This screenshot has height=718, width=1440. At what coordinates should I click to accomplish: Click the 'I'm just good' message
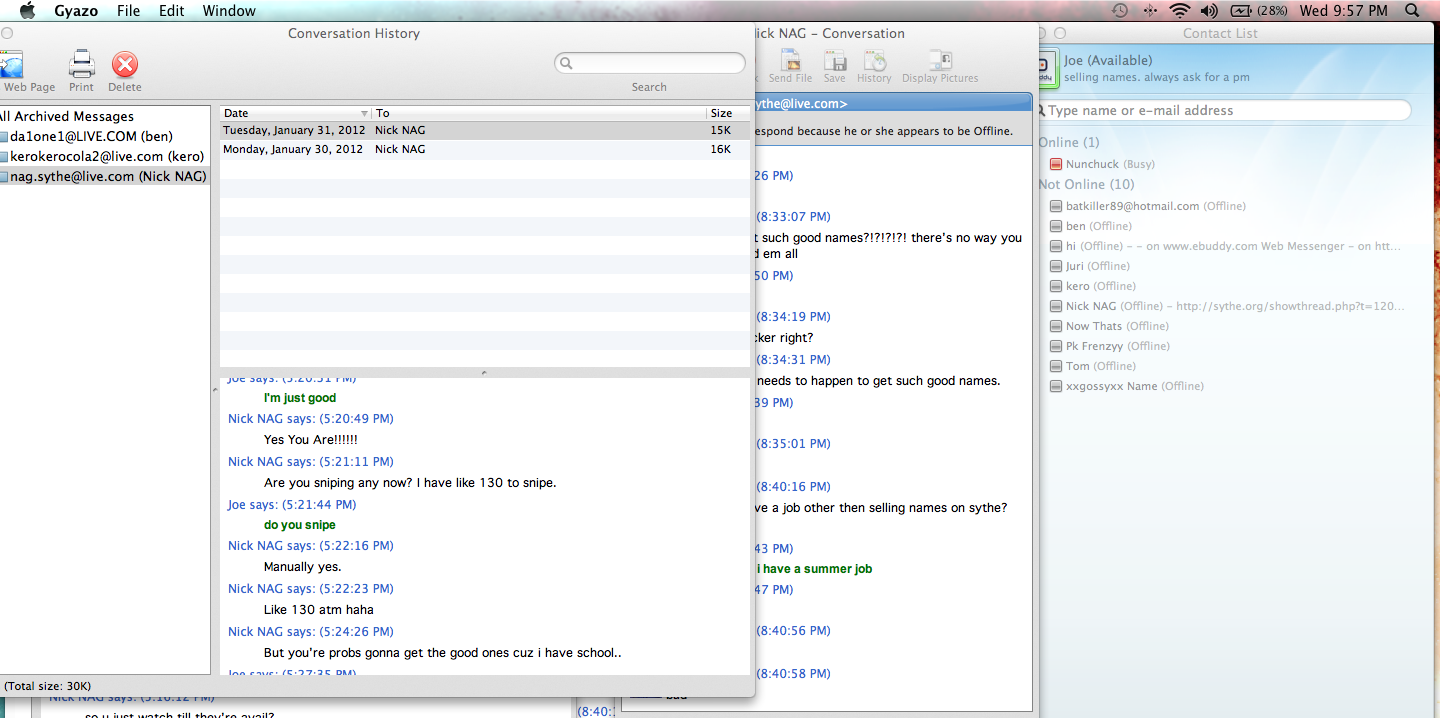coord(300,398)
